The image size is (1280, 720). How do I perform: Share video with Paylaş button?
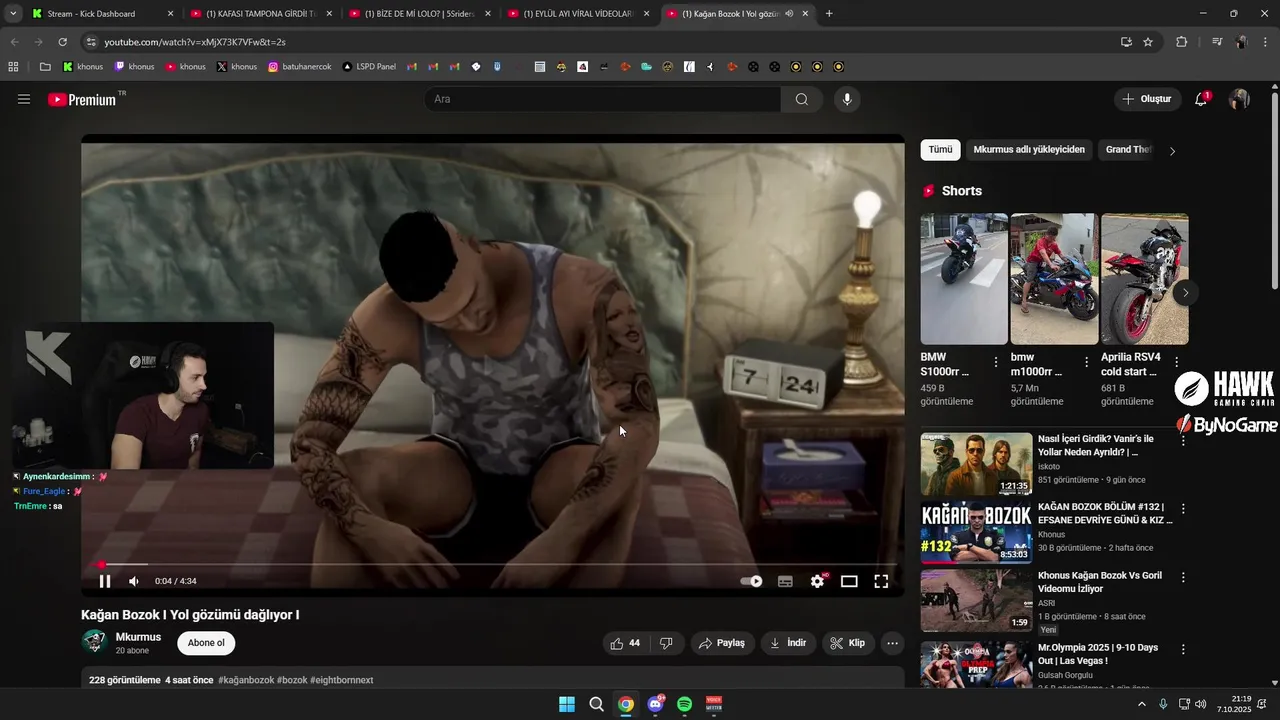722,643
